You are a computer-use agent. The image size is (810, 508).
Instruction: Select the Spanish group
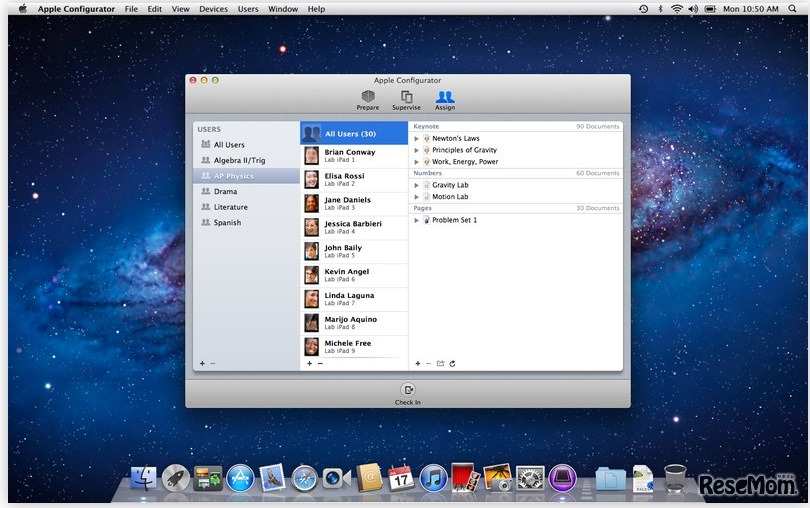click(x=247, y=222)
